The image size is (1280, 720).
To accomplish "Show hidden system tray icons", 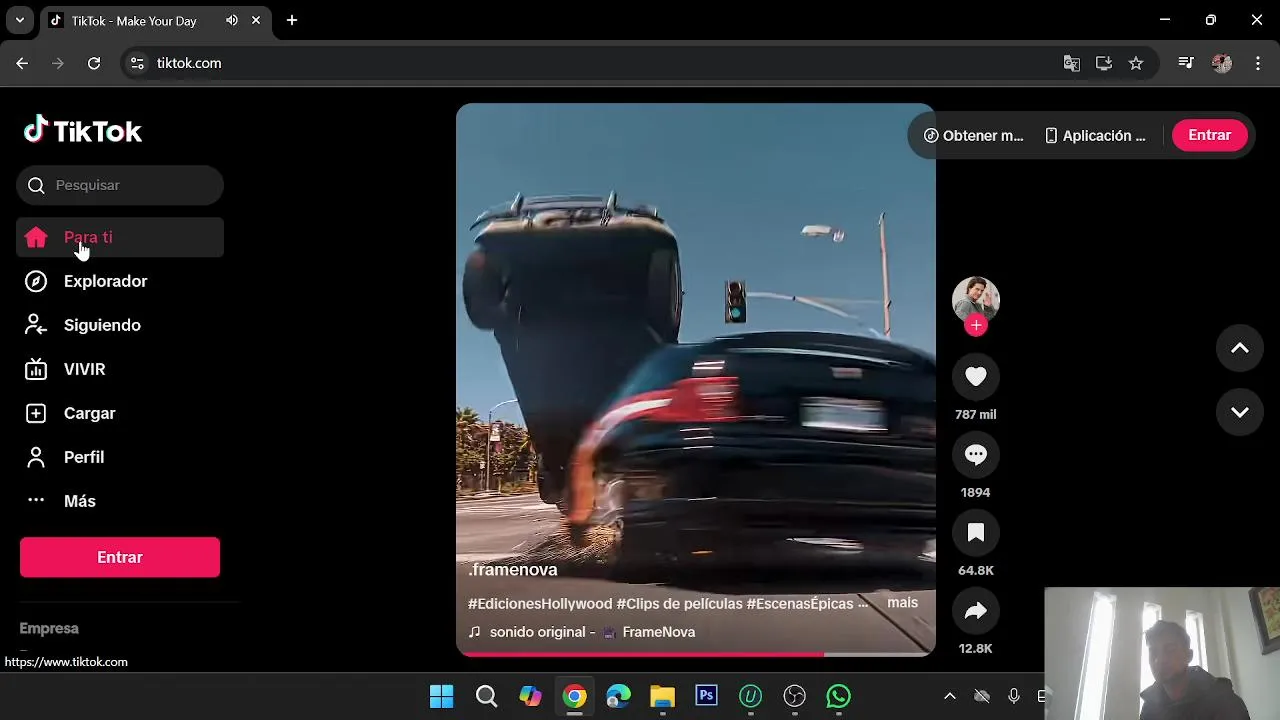I will tap(950, 696).
